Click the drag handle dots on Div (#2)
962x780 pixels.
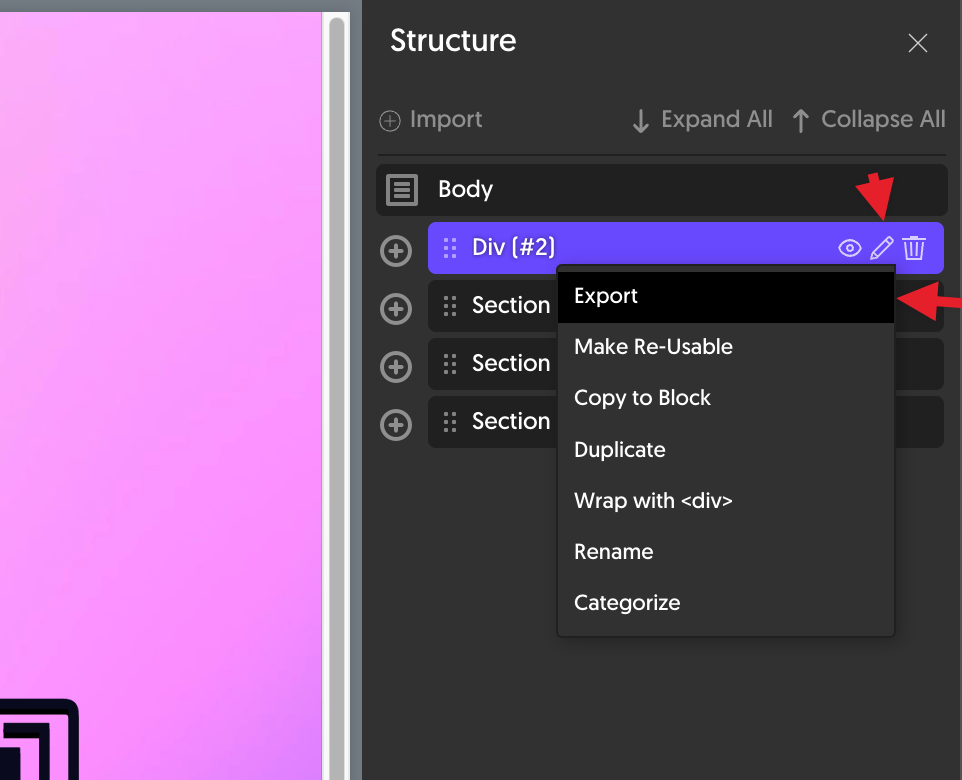point(450,248)
